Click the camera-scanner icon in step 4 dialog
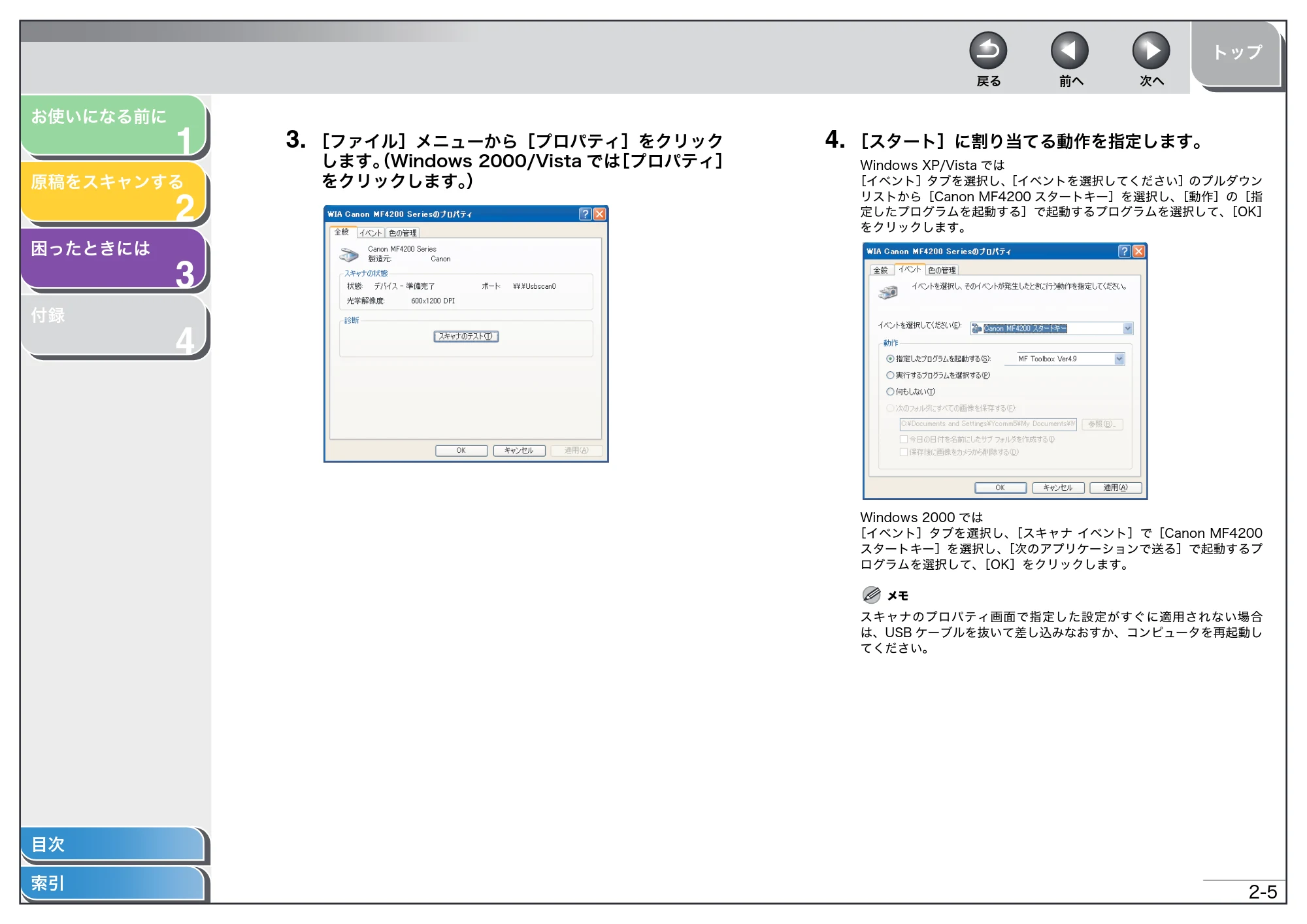Viewport: 1307px width, 924px height. [888, 291]
